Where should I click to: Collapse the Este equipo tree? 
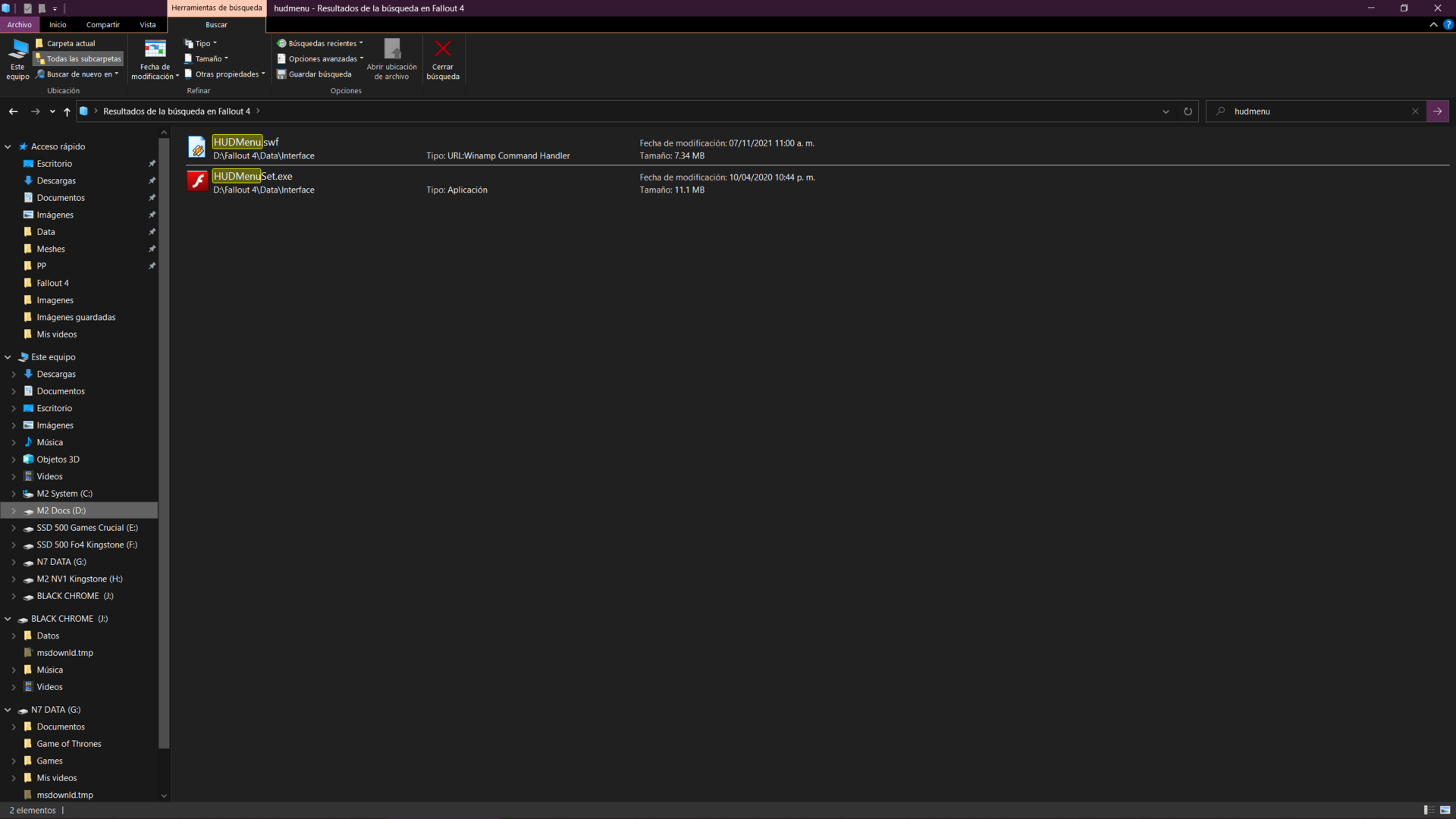8,357
